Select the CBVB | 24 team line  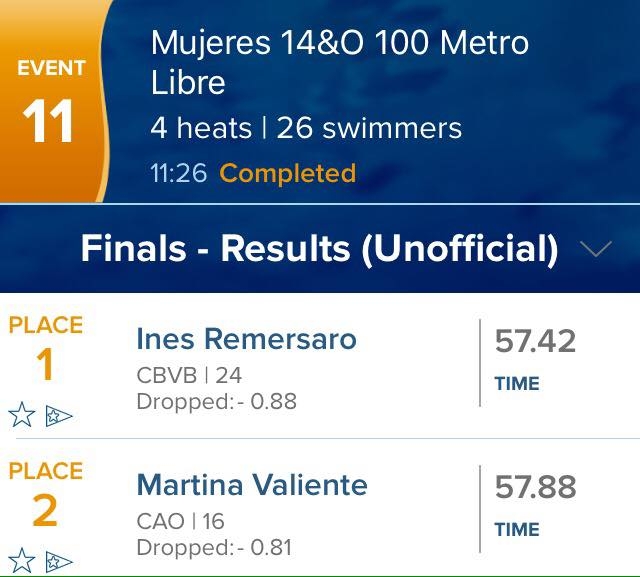[189, 375]
